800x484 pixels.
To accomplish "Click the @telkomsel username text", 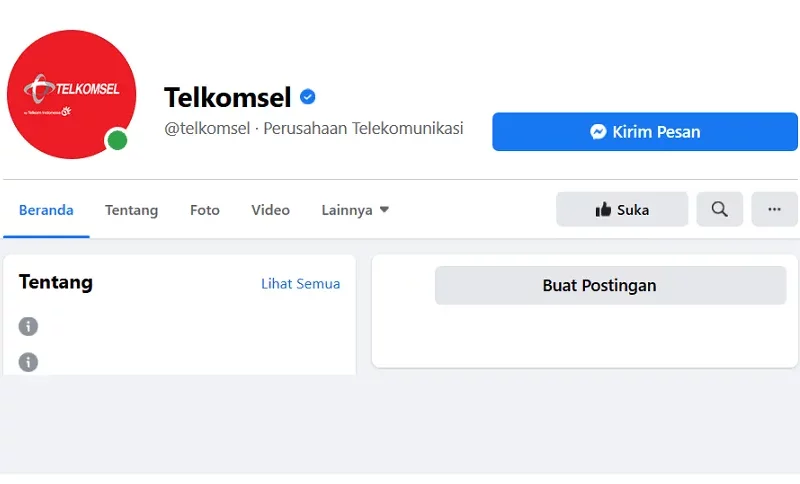I will pyautogui.click(x=207, y=128).
